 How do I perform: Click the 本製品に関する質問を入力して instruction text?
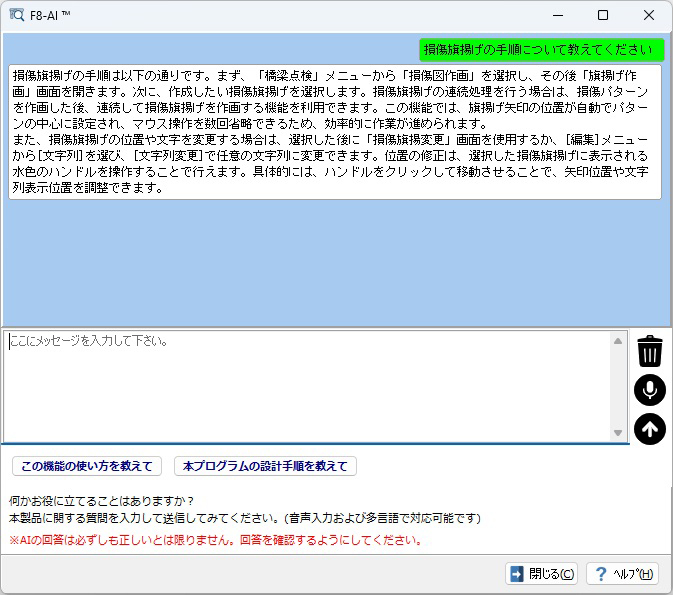(x=245, y=518)
